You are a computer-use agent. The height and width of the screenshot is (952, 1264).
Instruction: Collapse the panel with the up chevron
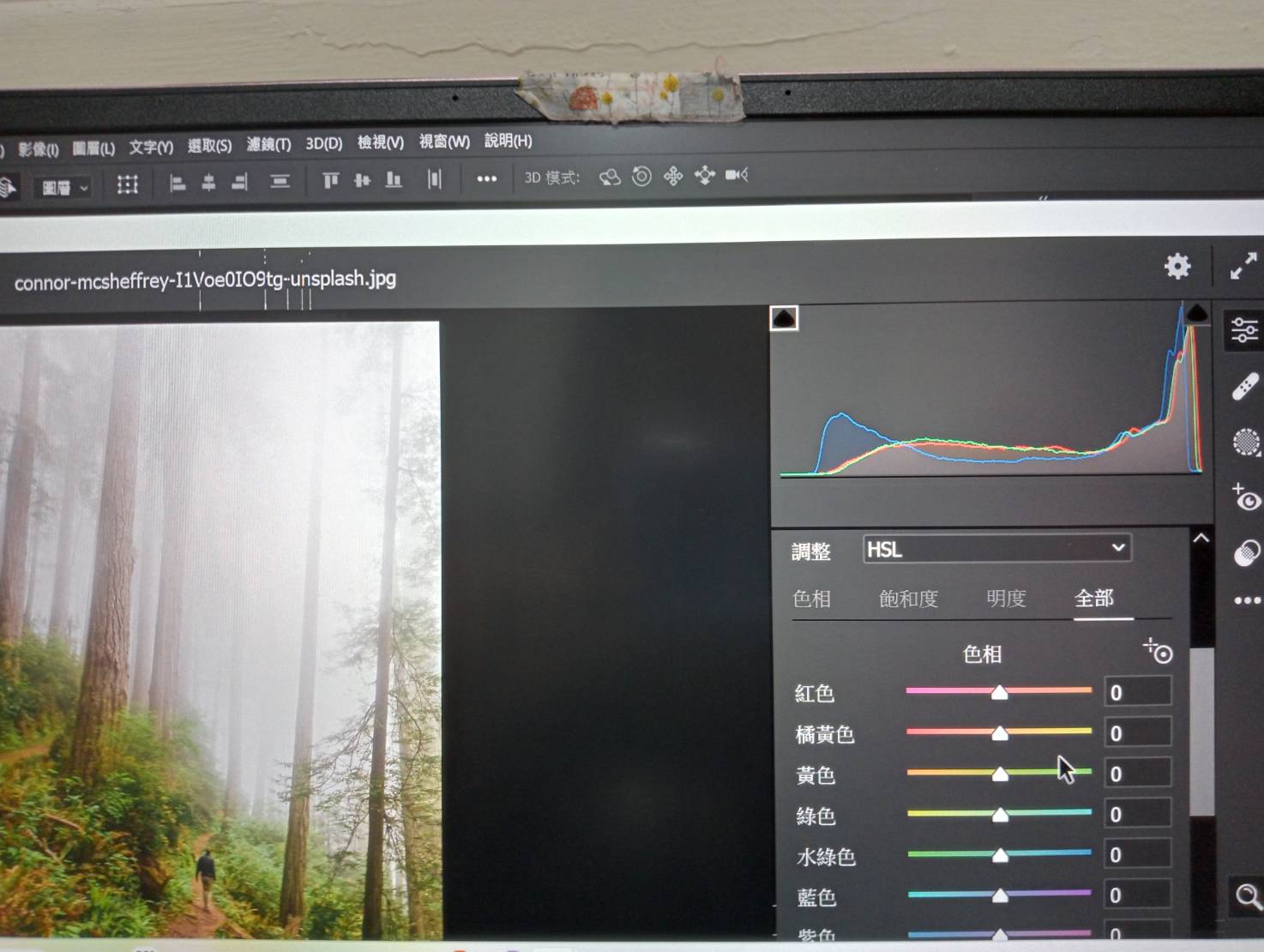point(1201,539)
